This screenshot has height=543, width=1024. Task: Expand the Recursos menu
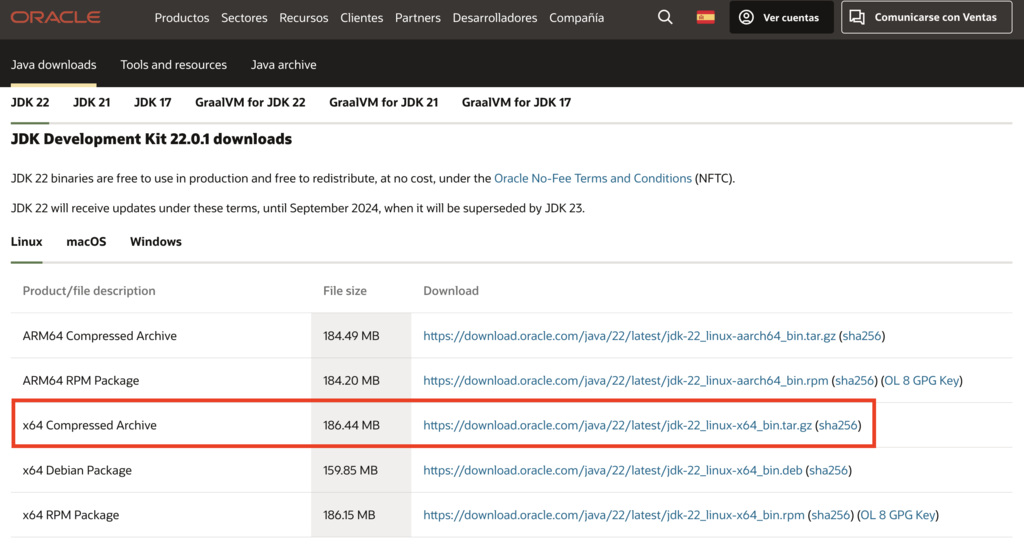[304, 18]
